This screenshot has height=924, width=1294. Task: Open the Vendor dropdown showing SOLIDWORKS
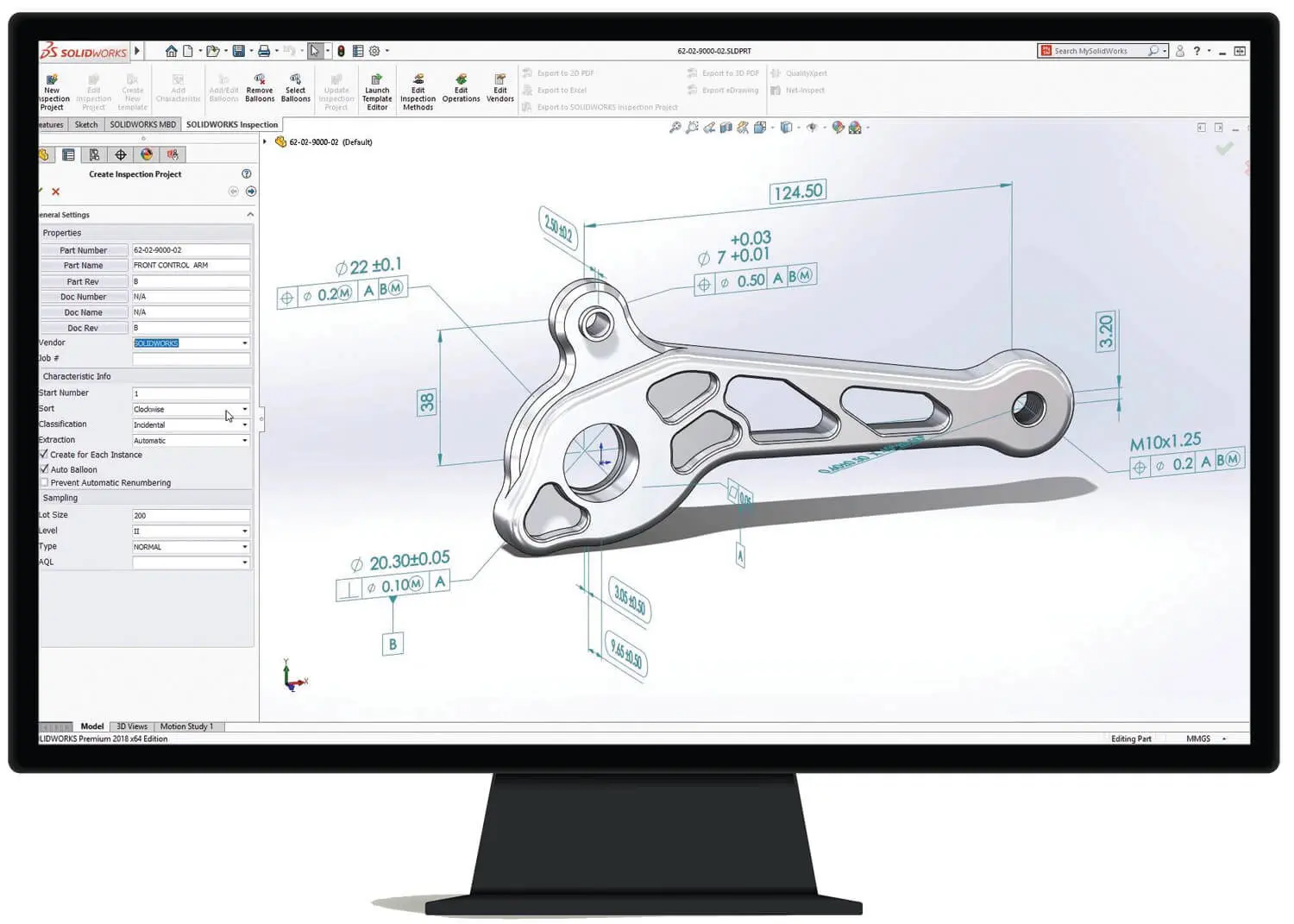pyautogui.click(x=192, y=343)
